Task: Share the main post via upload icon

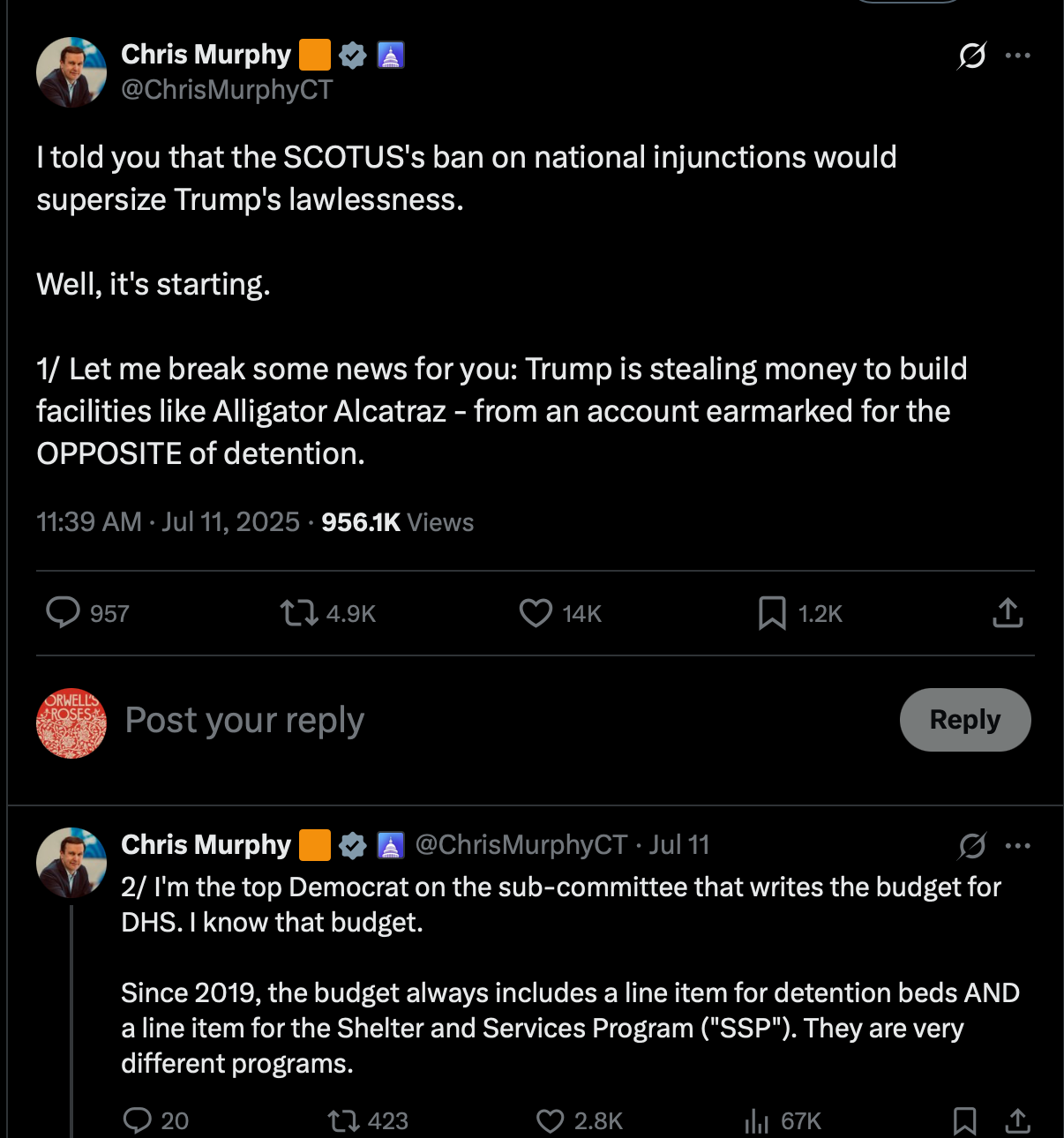Action: [1008, 612]
